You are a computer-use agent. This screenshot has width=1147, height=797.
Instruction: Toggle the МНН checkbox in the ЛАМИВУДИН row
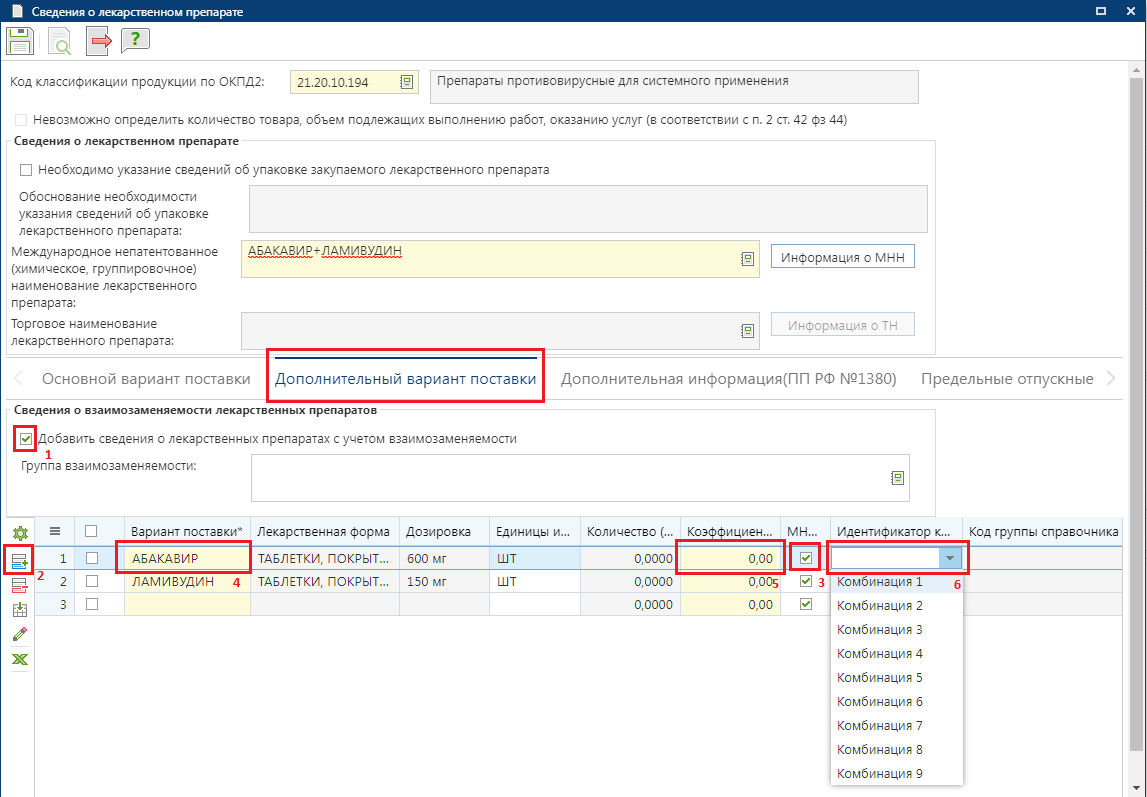806,581
